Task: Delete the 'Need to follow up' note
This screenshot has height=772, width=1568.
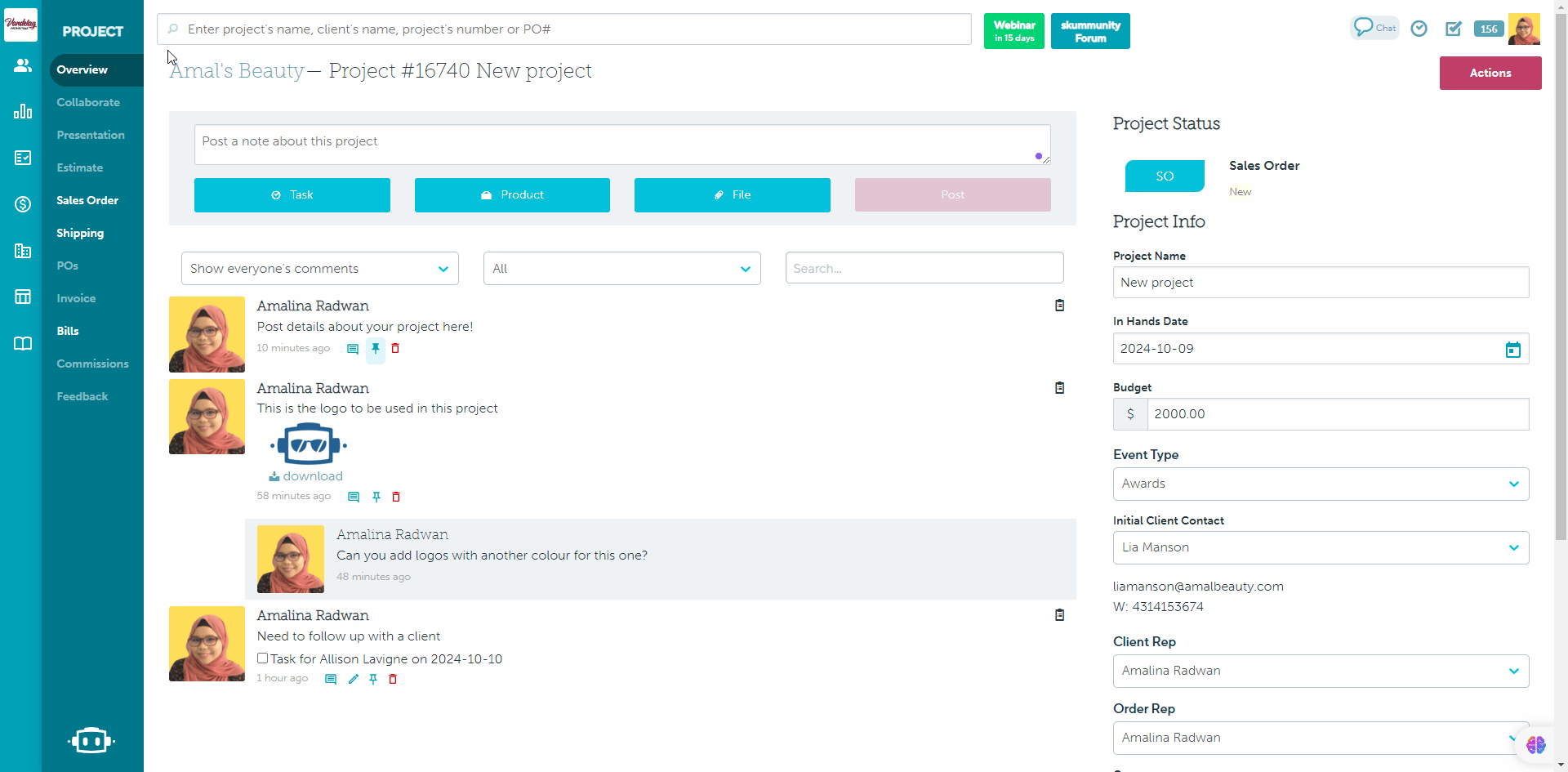Action: (x=393, y=679)
